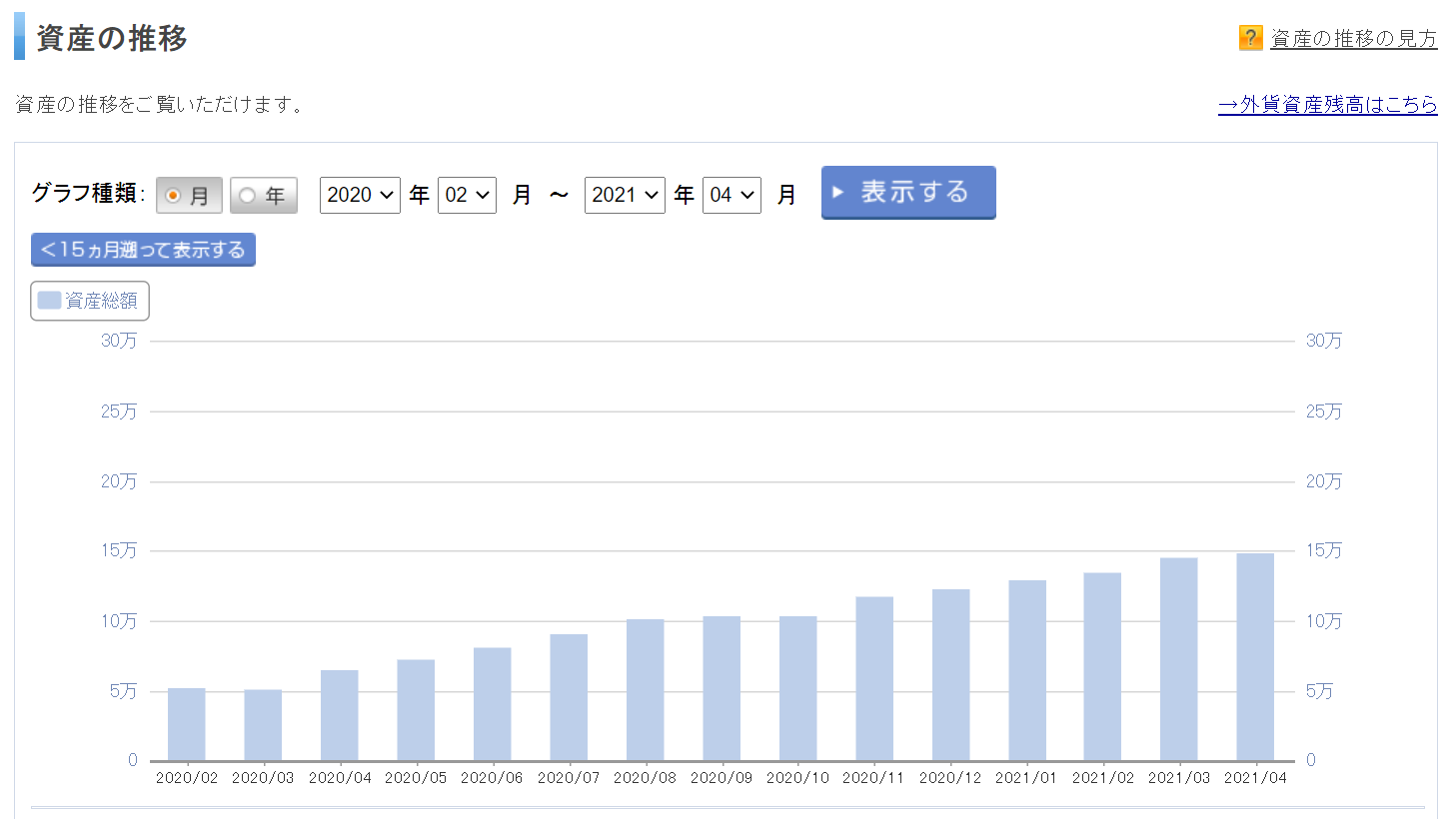Click the 2021/04 bar in the chart
This screenshot has width=1456, height=819.
click(x=1255, y=657)
